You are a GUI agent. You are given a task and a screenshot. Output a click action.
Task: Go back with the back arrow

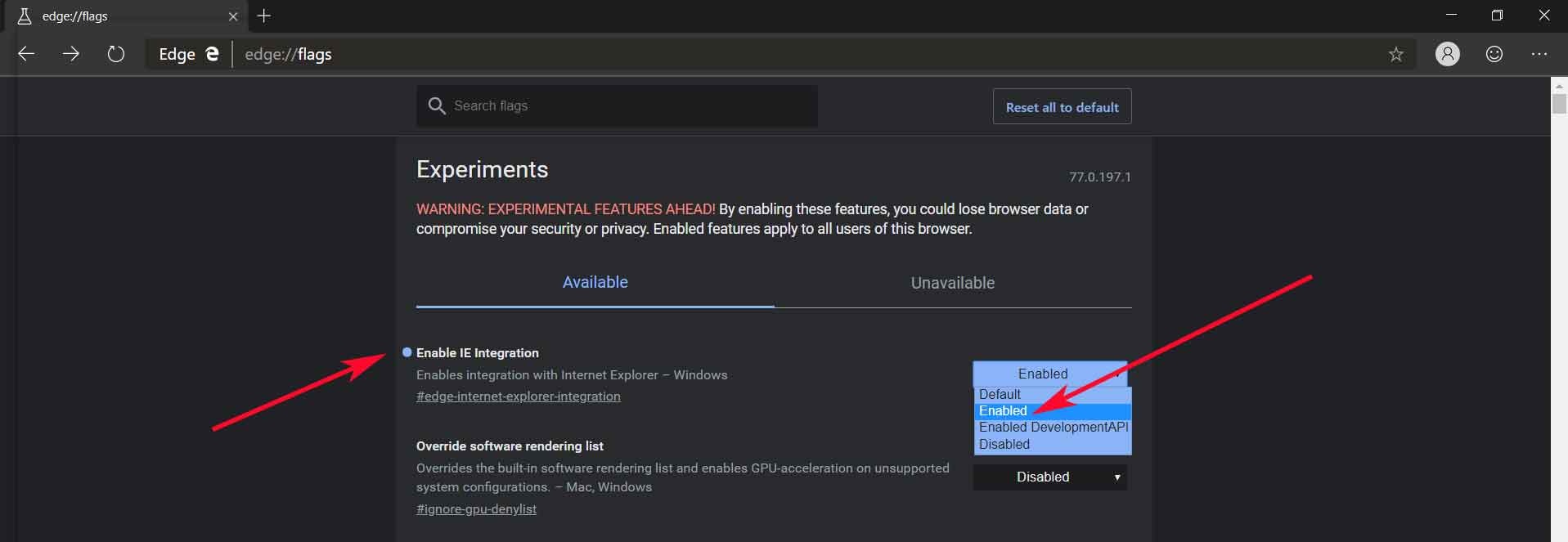26,54
